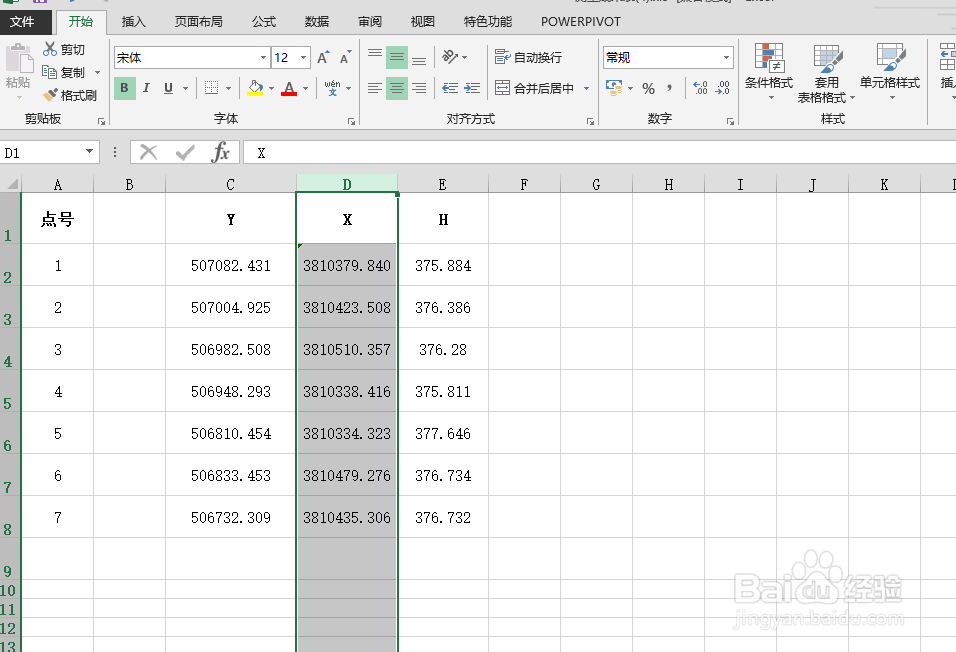Toggle off Bold formatting
Image resolution: width=956 pixels, height=652 pixels.
click(124, 88)
